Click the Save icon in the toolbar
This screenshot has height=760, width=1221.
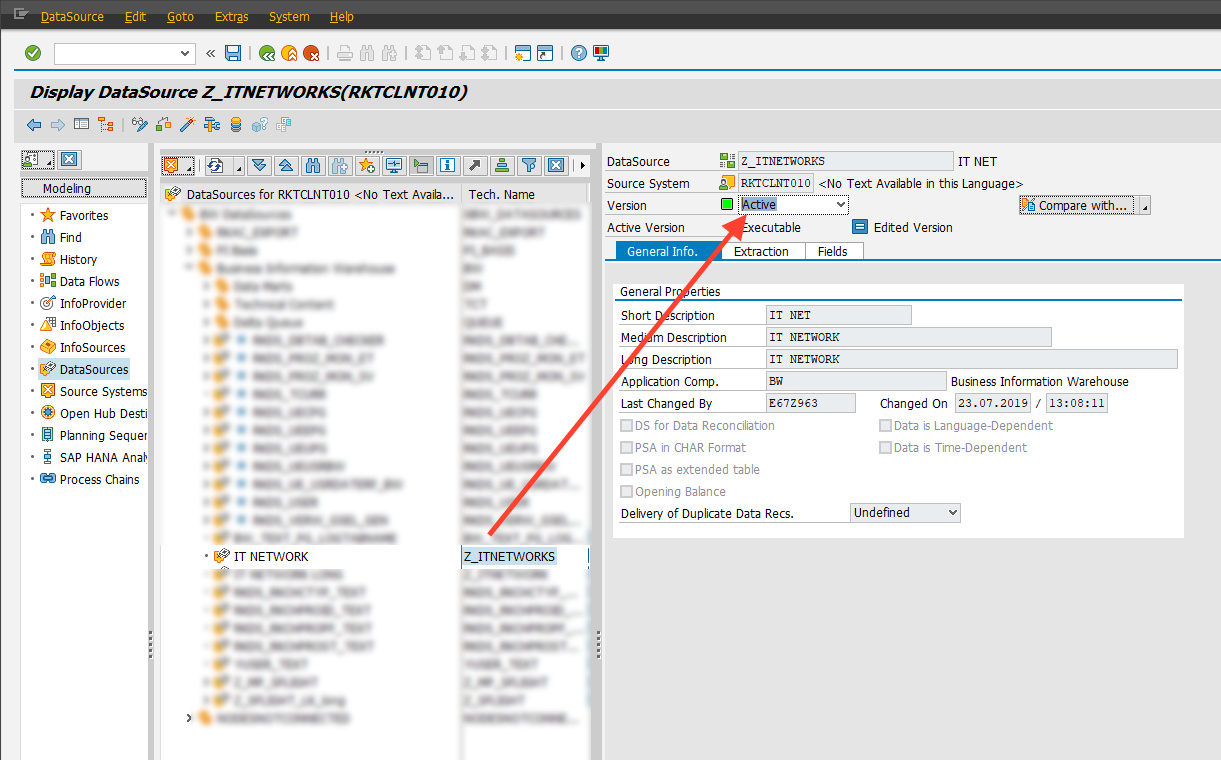point(233,53)
